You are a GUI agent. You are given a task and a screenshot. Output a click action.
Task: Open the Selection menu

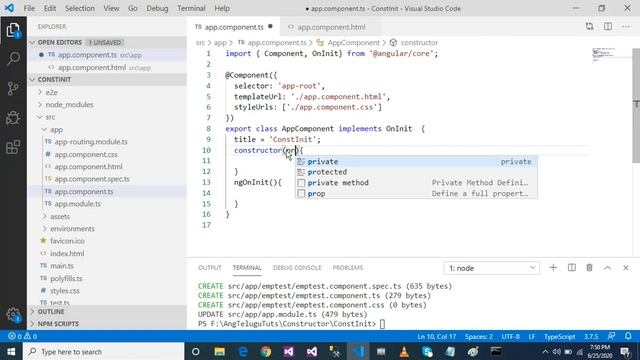coord(80,8)
